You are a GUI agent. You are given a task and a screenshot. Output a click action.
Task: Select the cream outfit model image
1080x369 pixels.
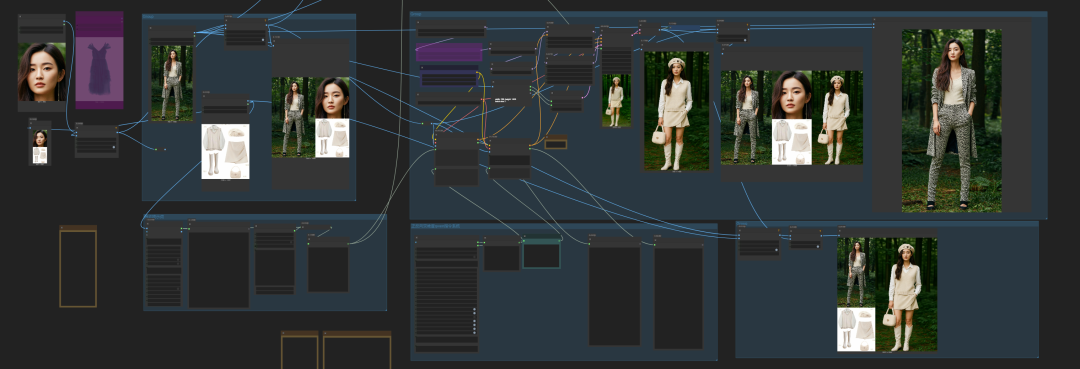click(x=676, y=111)
